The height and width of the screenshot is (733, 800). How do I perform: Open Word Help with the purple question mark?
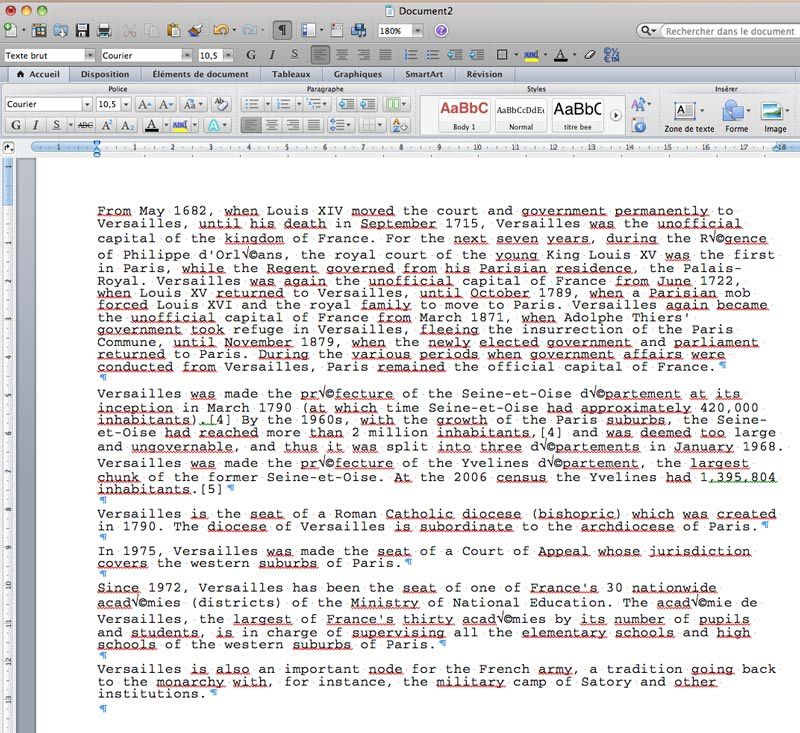point(441,31)
